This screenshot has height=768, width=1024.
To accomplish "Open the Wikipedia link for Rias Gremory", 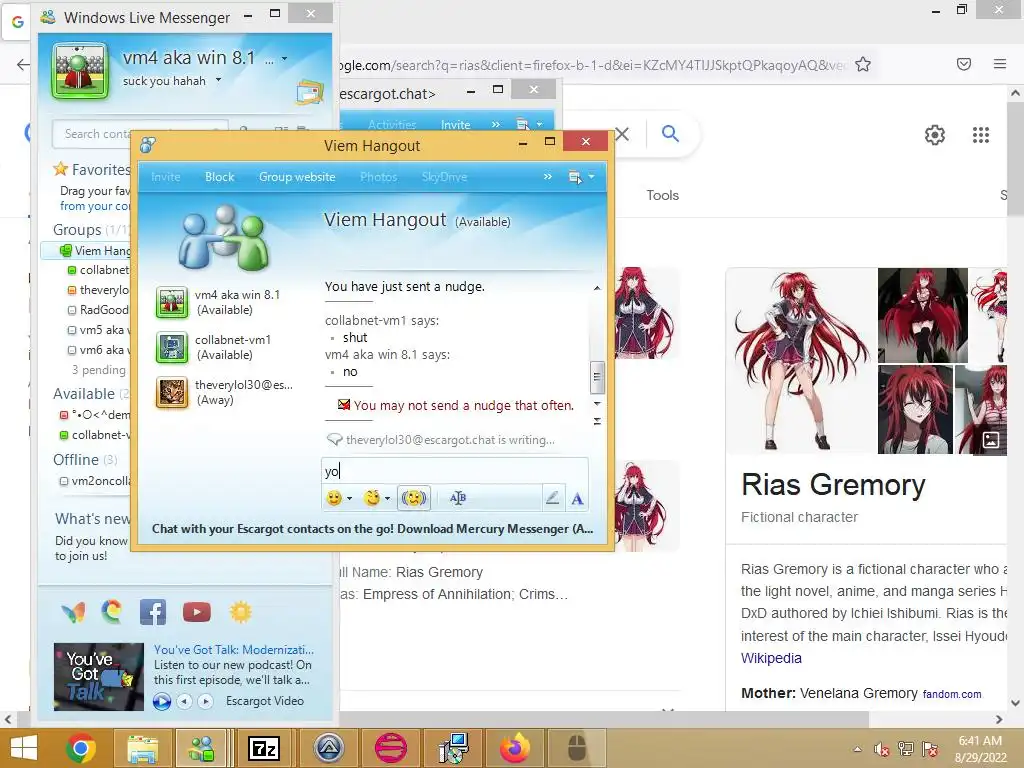I will pos(771,658).
